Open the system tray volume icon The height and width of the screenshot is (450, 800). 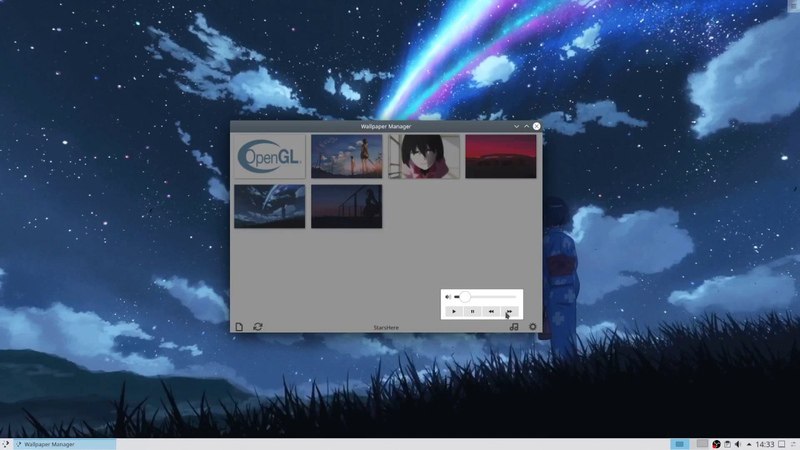pyautogui.click(x=738, y=444)
